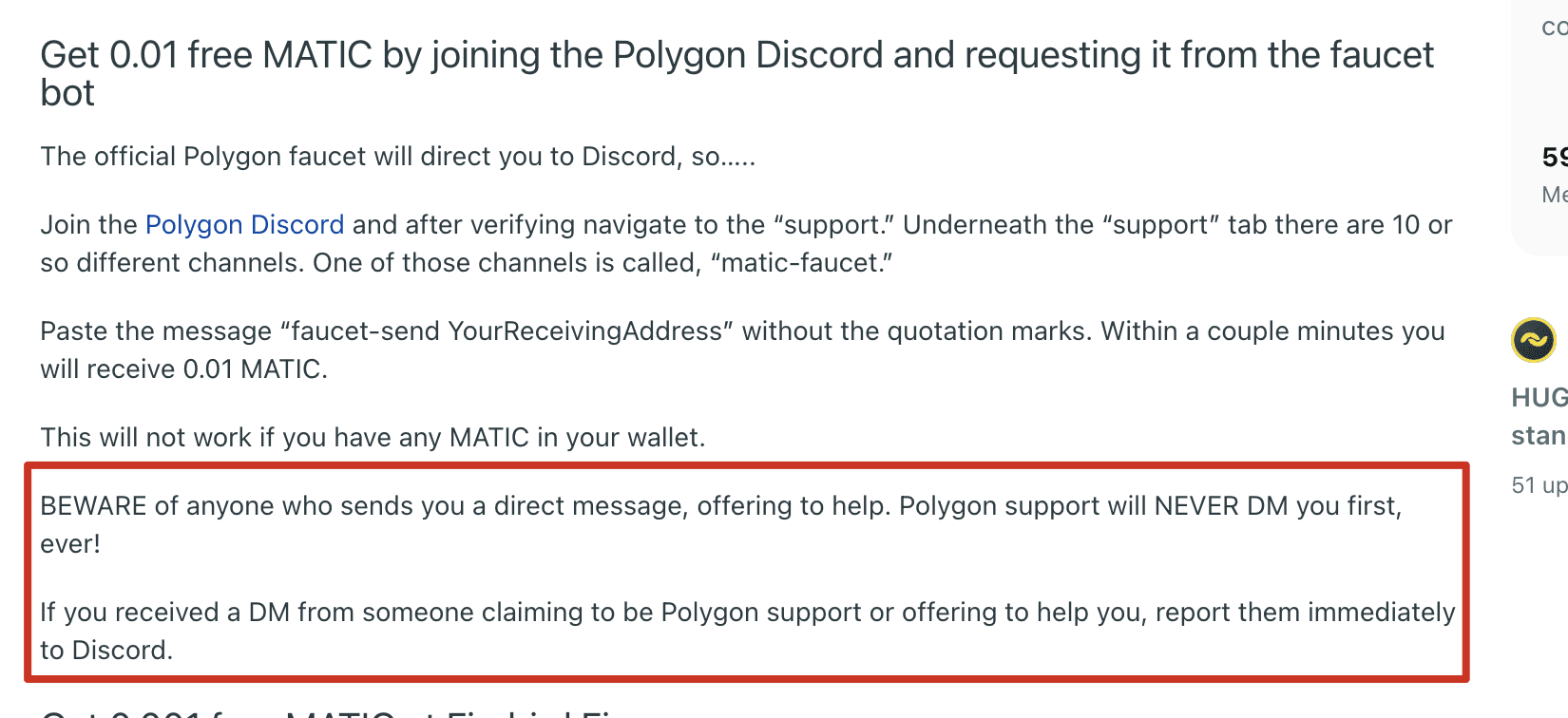1568x718 pixels.
Task: Click the BEWARE warning paragraph
Action: (722, 524)
